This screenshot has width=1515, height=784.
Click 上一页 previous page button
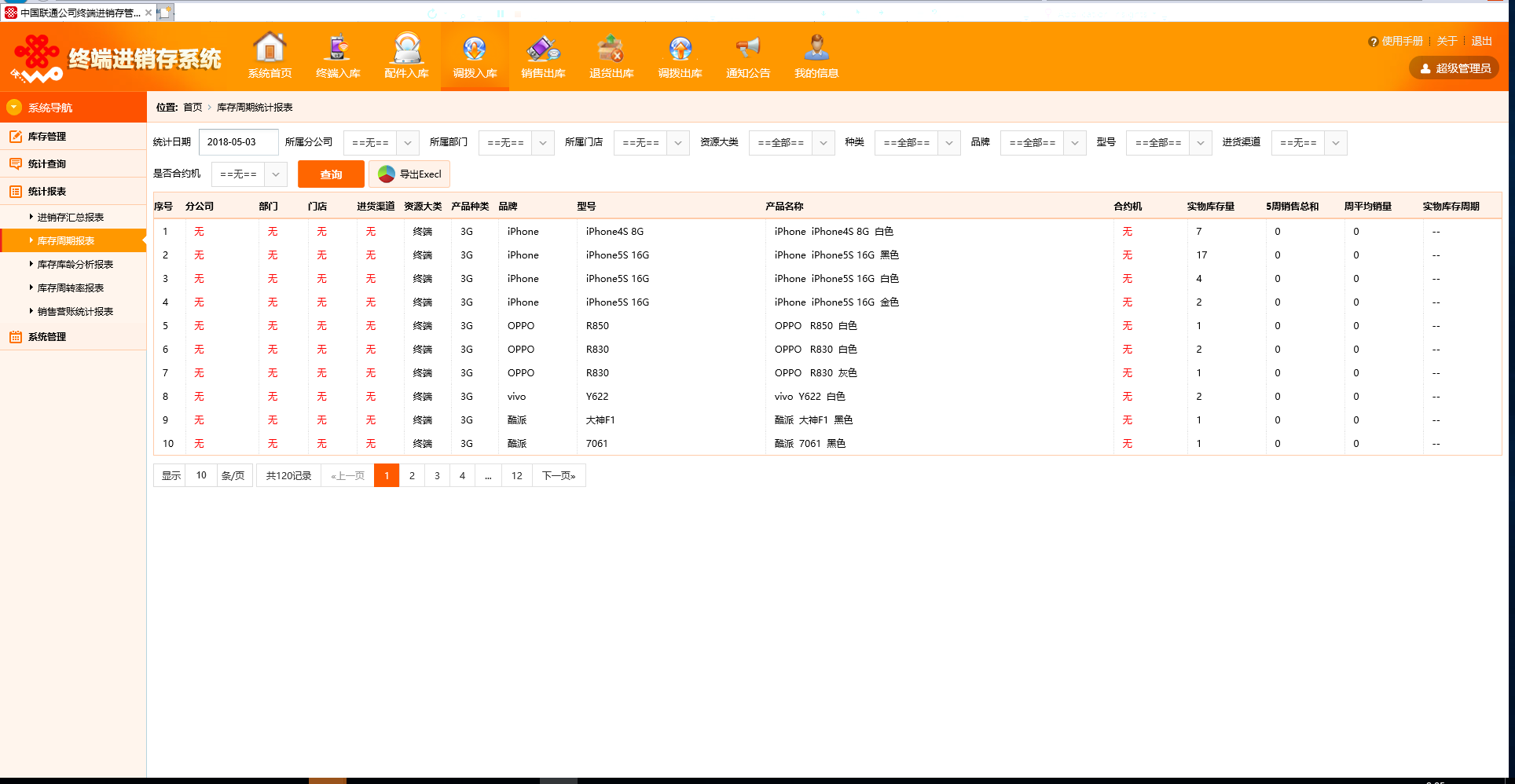click(x=347, y=475)
